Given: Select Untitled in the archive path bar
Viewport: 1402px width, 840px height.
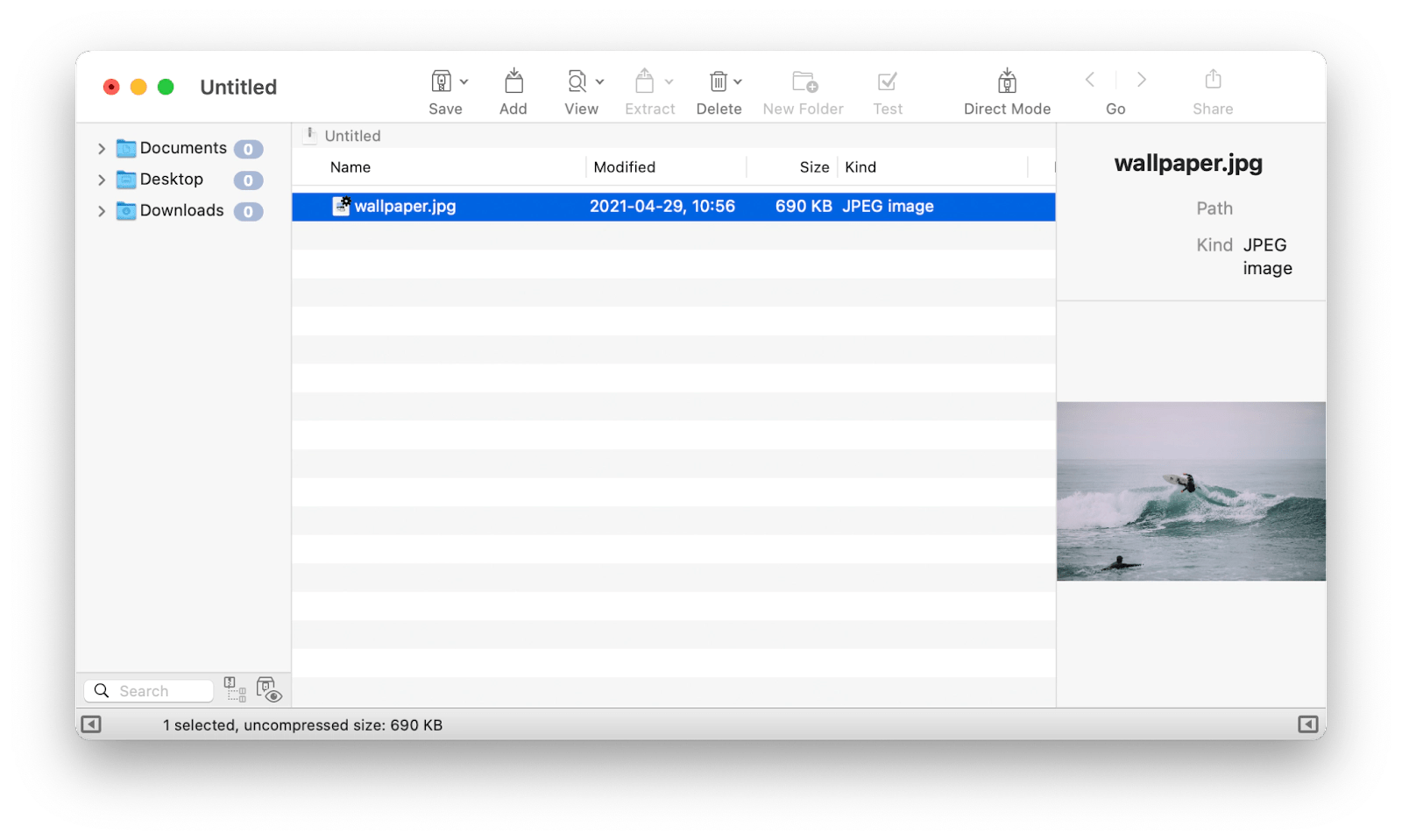Looking at the screenshot, I should (x=351, y=135).
